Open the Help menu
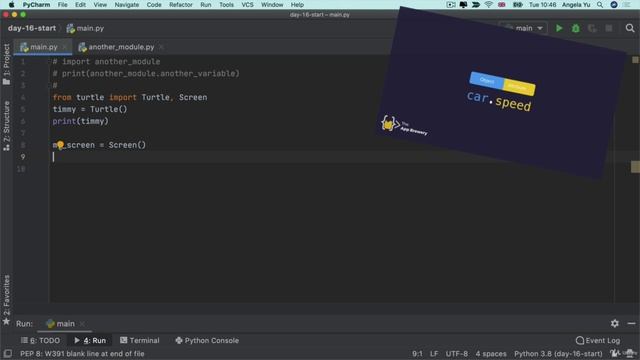Image resolution: width=640 pixels, height=360 pixels. click(297, 5)
